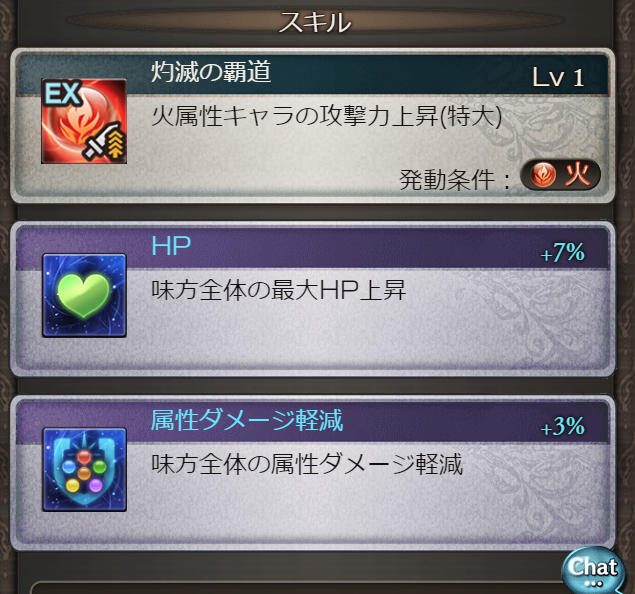Select the HP bonus title
Image resolution: width=635 pixels, height=594 pixels.
click(x=171, y=245)
